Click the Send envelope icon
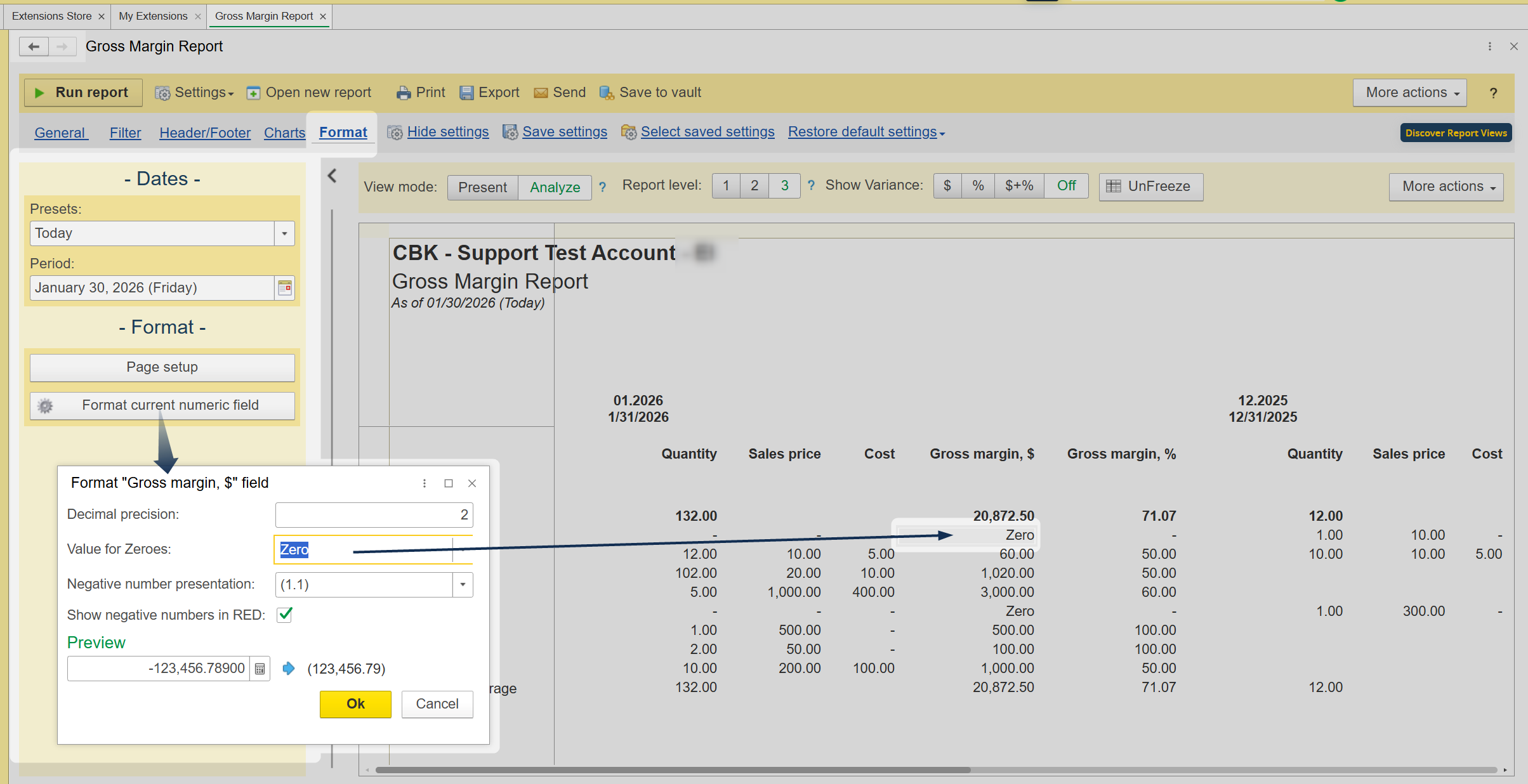The image size is (1528, 784). [541, 93]
